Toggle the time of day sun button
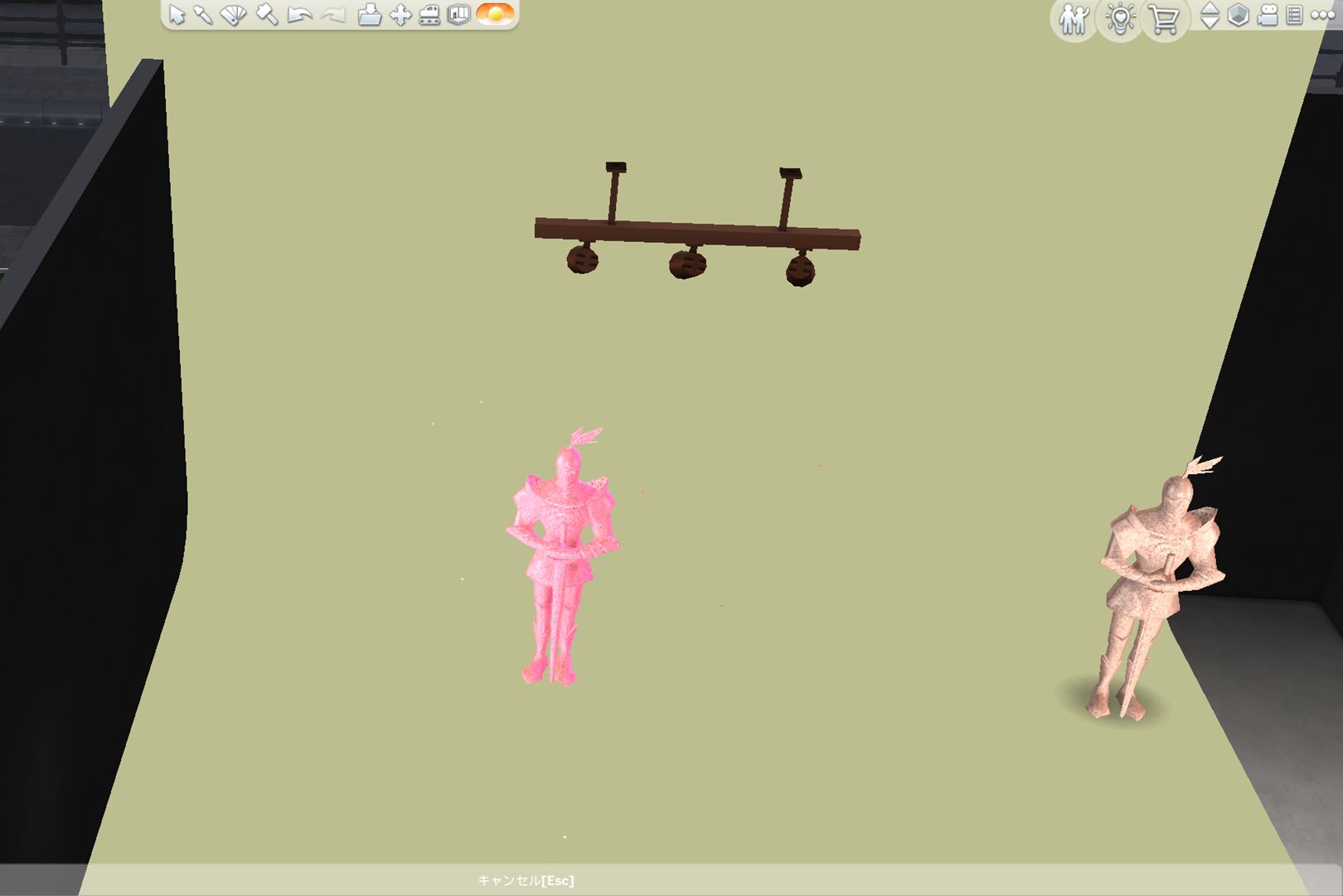The height and width of the screenshot is (896, 1343). point(495,14)
